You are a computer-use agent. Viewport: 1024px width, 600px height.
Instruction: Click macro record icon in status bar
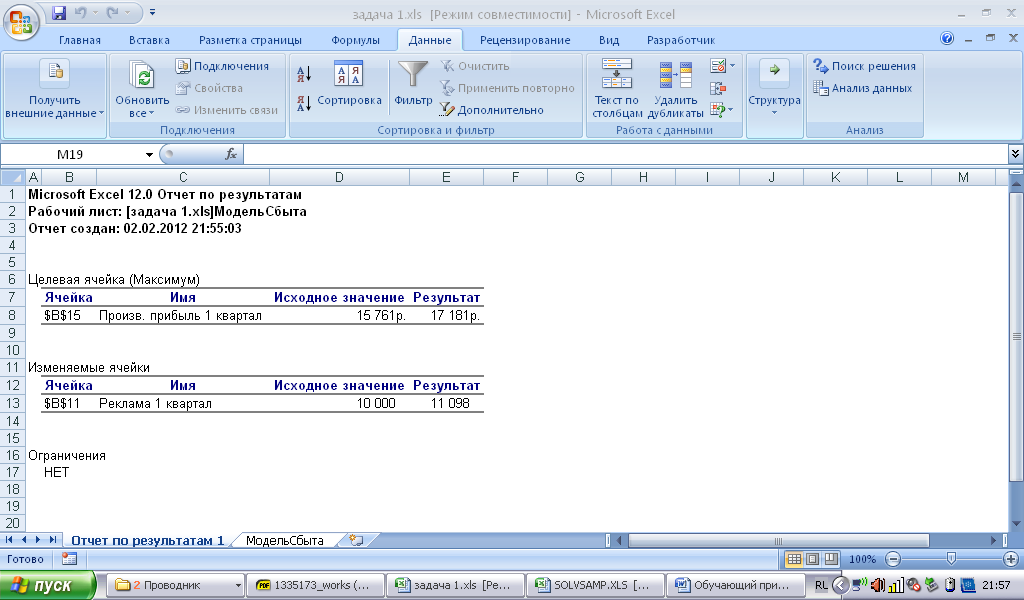click(x=69, y=559)
